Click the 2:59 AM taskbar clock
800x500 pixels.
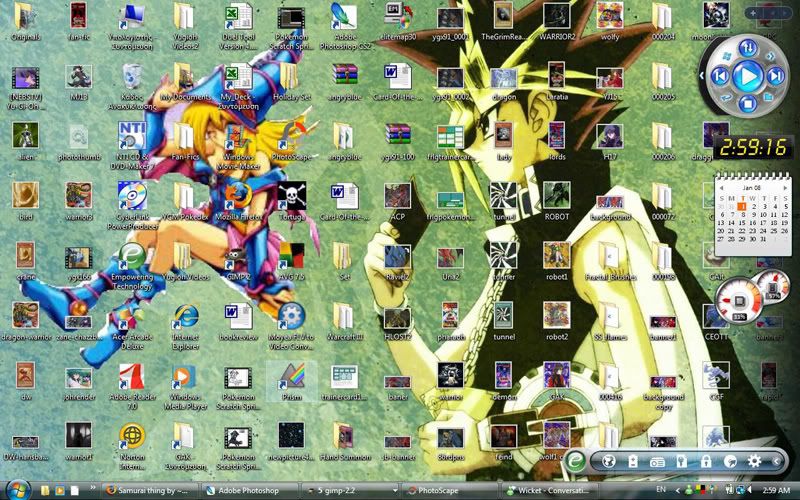(776, 490)
